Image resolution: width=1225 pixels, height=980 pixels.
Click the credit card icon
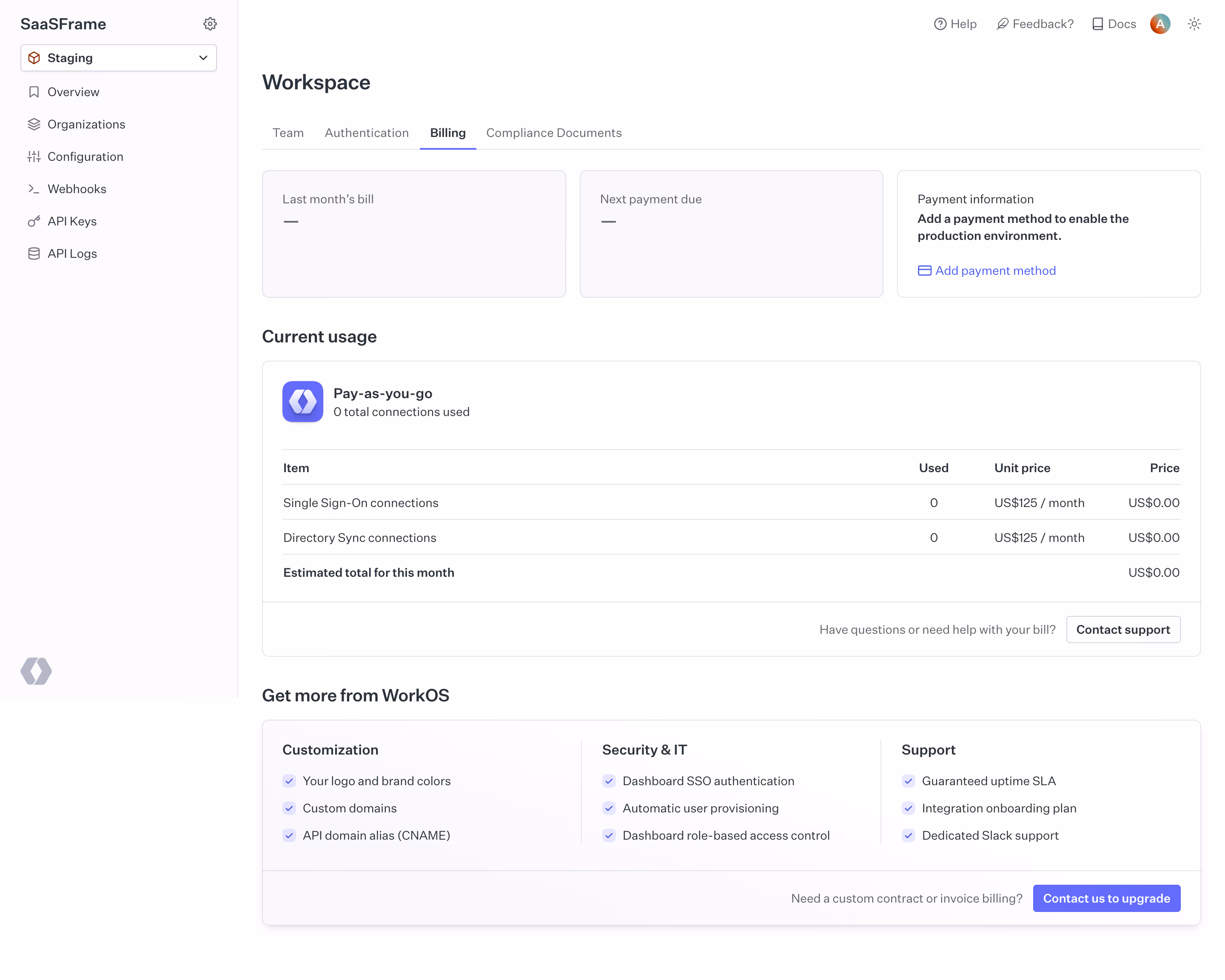pos(924,271)
